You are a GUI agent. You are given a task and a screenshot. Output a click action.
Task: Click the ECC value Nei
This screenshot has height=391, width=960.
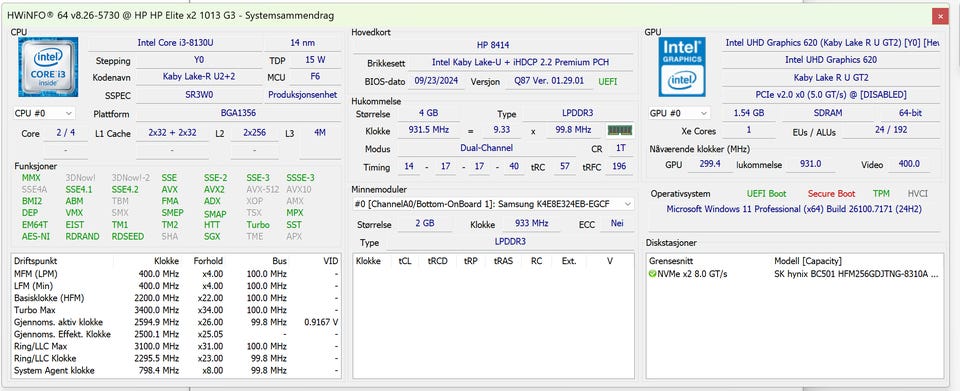click(617, 224)
